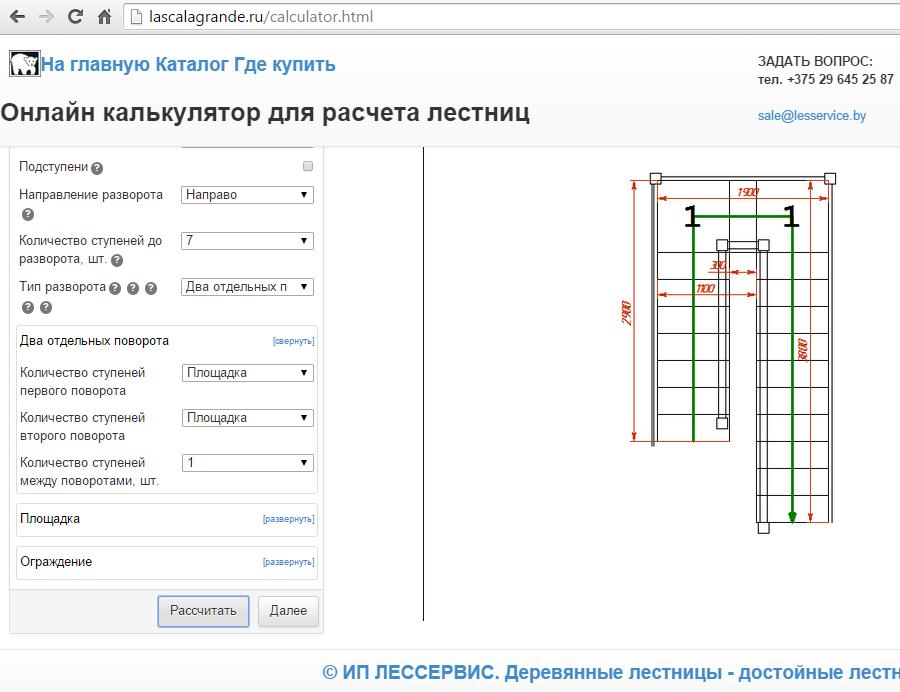
Task: Go to the browser home page icon
Action: (104, 17)
